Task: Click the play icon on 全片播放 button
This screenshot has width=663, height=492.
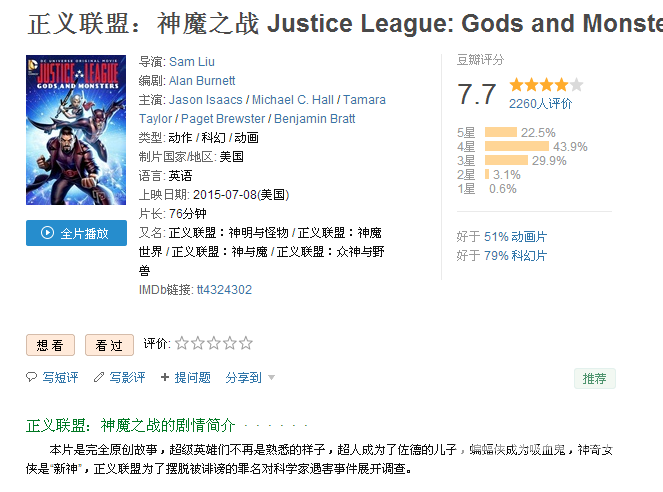Action: click(47, 232)
